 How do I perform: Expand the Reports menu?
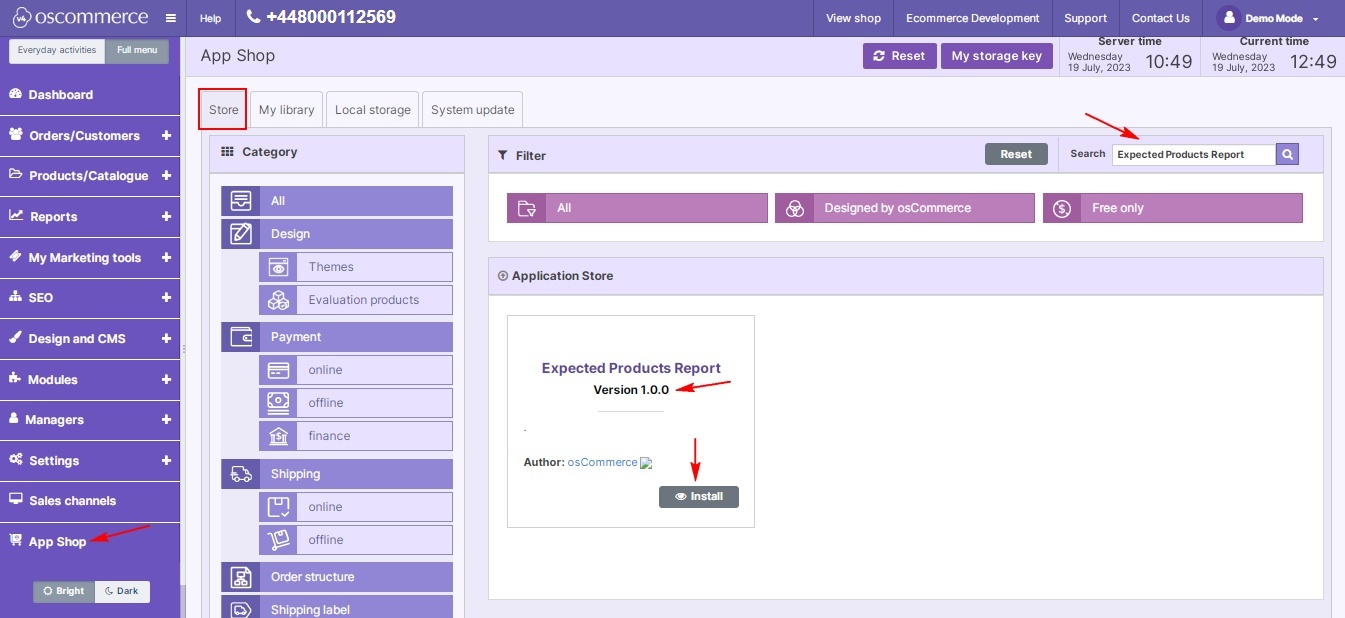point(166,216)
